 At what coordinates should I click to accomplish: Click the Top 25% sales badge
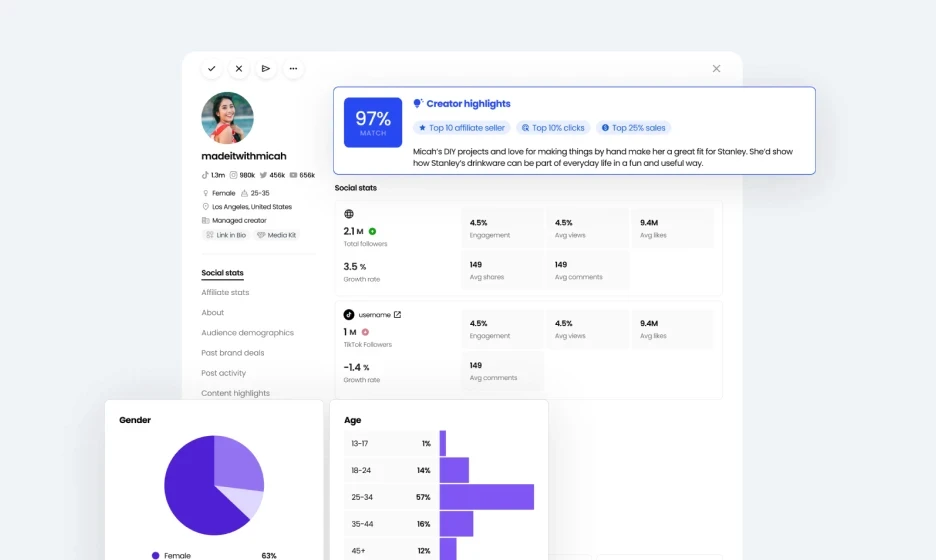(634, 128)
